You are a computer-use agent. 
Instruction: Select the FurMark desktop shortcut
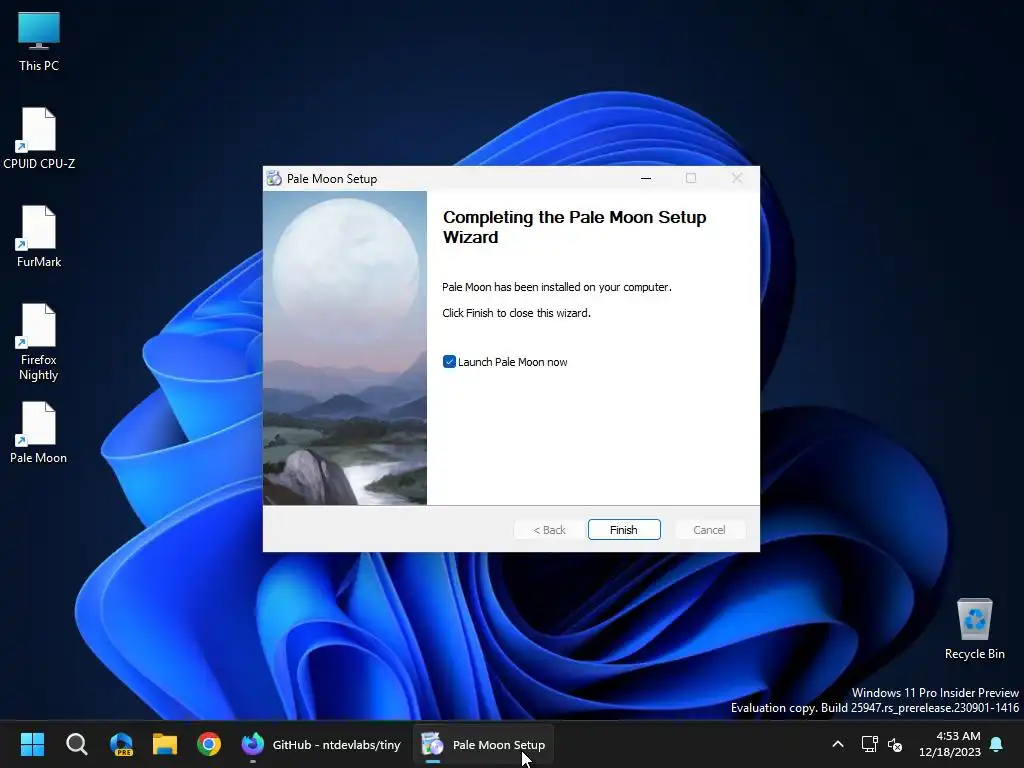tap(39, 236)
